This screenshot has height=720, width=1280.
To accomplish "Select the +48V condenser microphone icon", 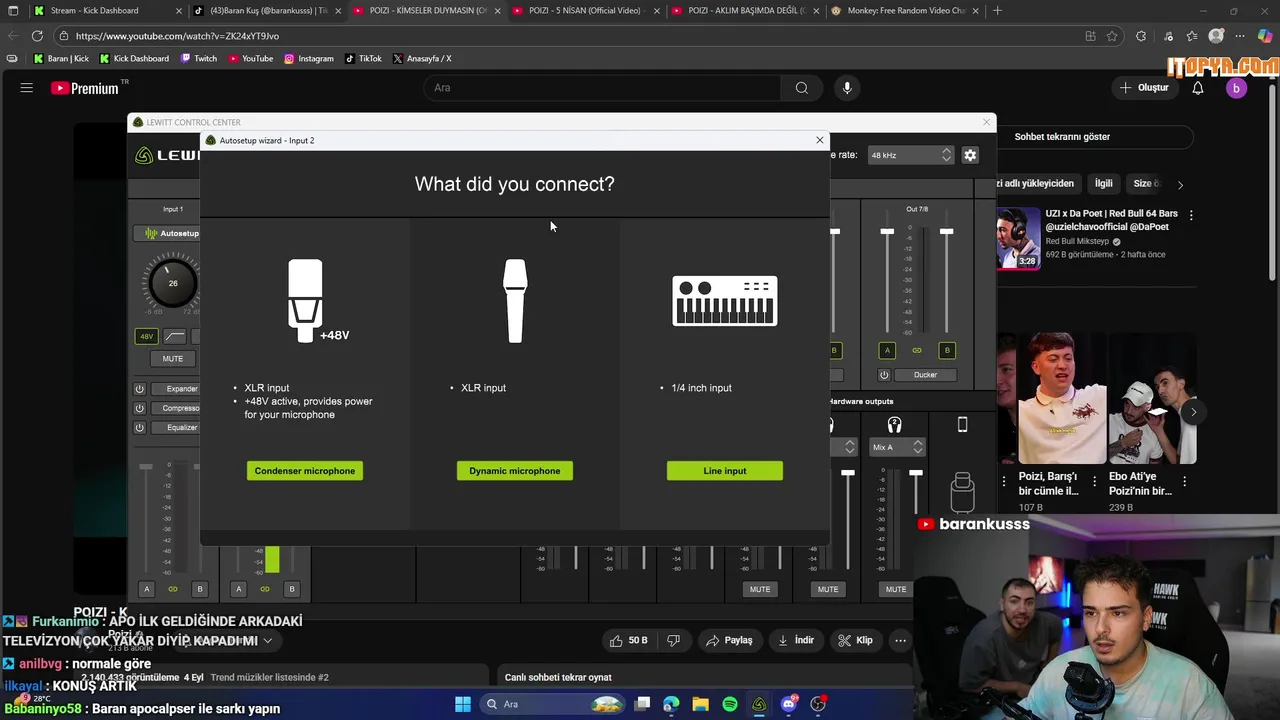I will [x=316, y=301].
